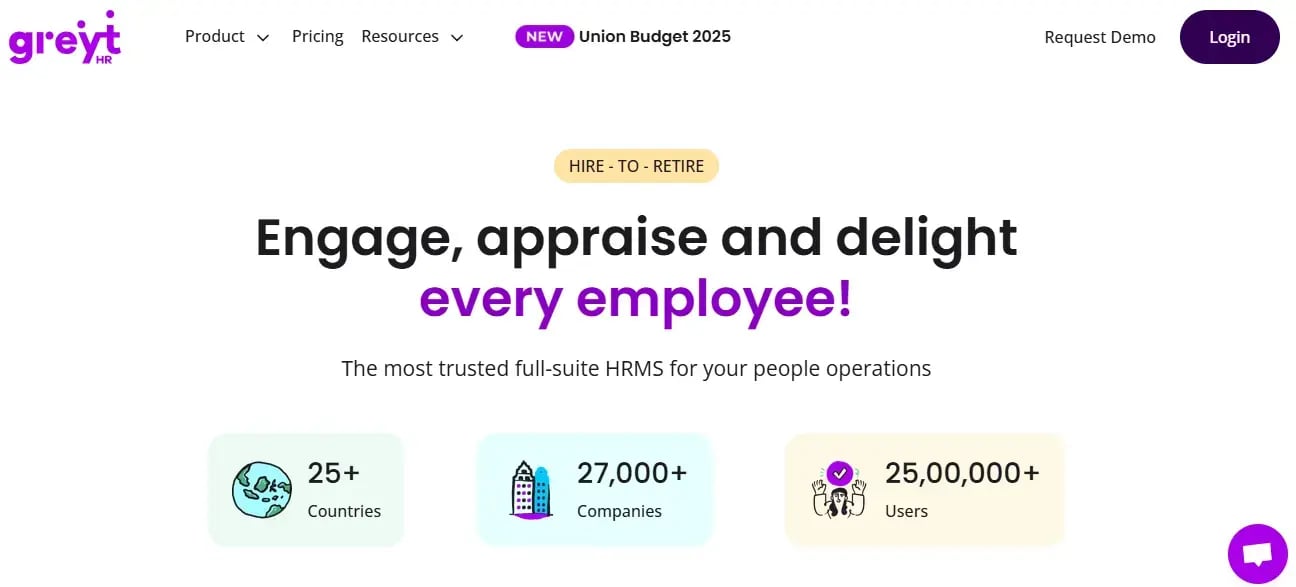Click the greytHR logo

tap(64, 38)
